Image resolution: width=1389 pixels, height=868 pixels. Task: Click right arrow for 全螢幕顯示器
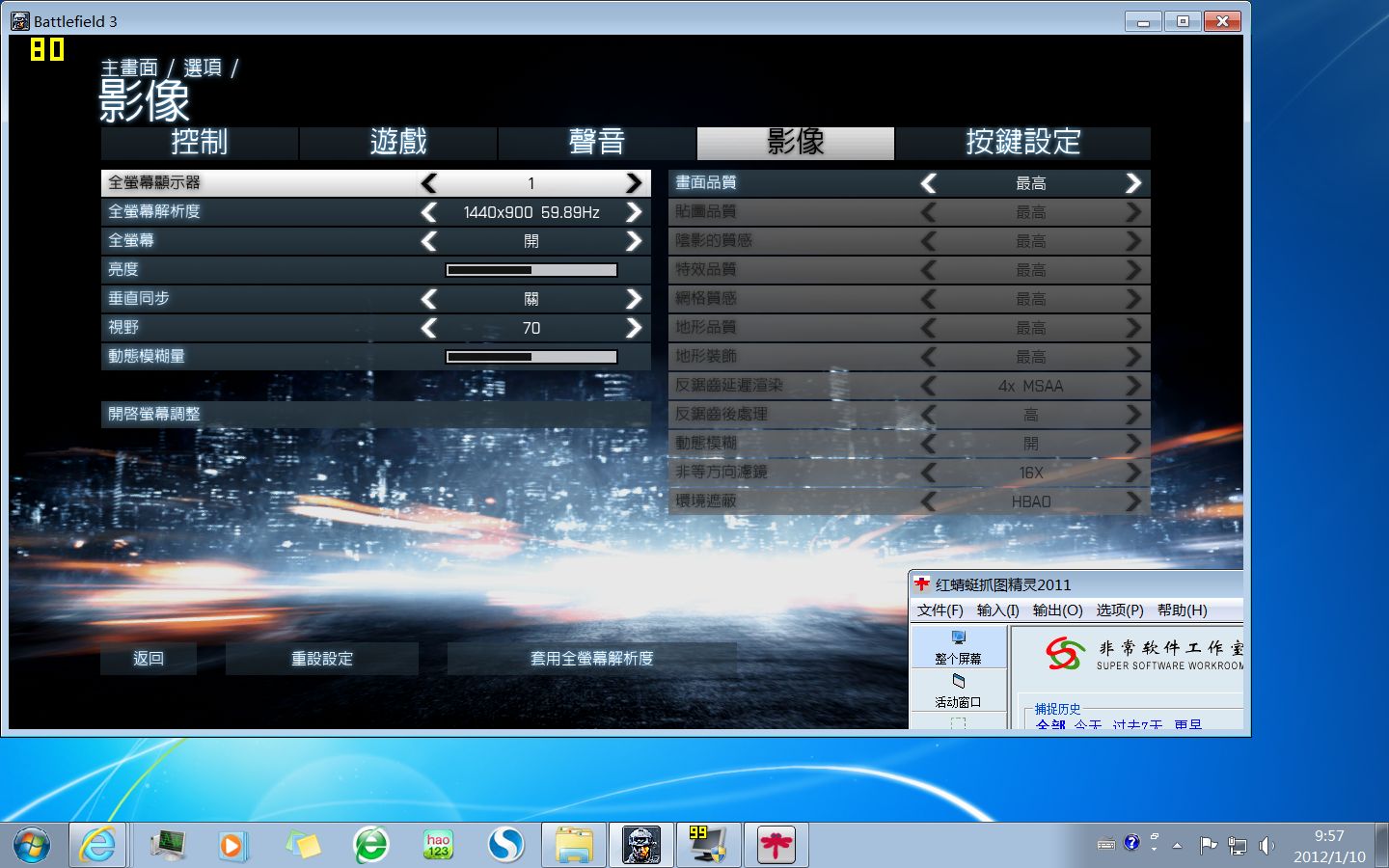[x=633, y=183]
